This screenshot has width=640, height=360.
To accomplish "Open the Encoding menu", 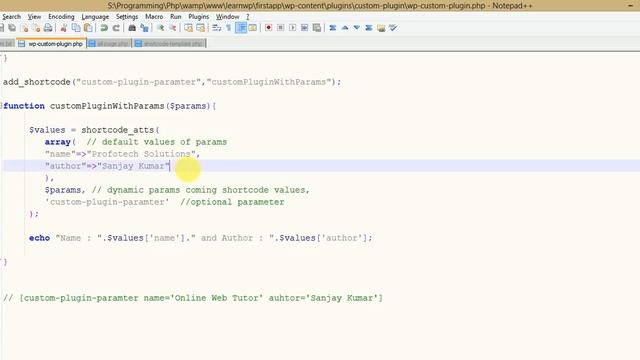I will click(x=61, y=17).
